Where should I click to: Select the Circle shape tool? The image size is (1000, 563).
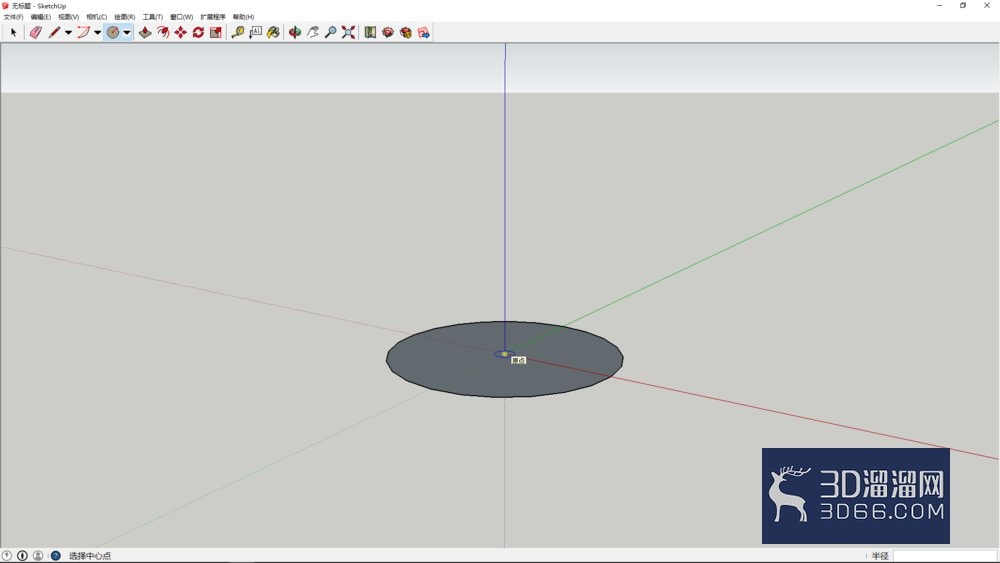pyautogui.click(x=113, y=32)
